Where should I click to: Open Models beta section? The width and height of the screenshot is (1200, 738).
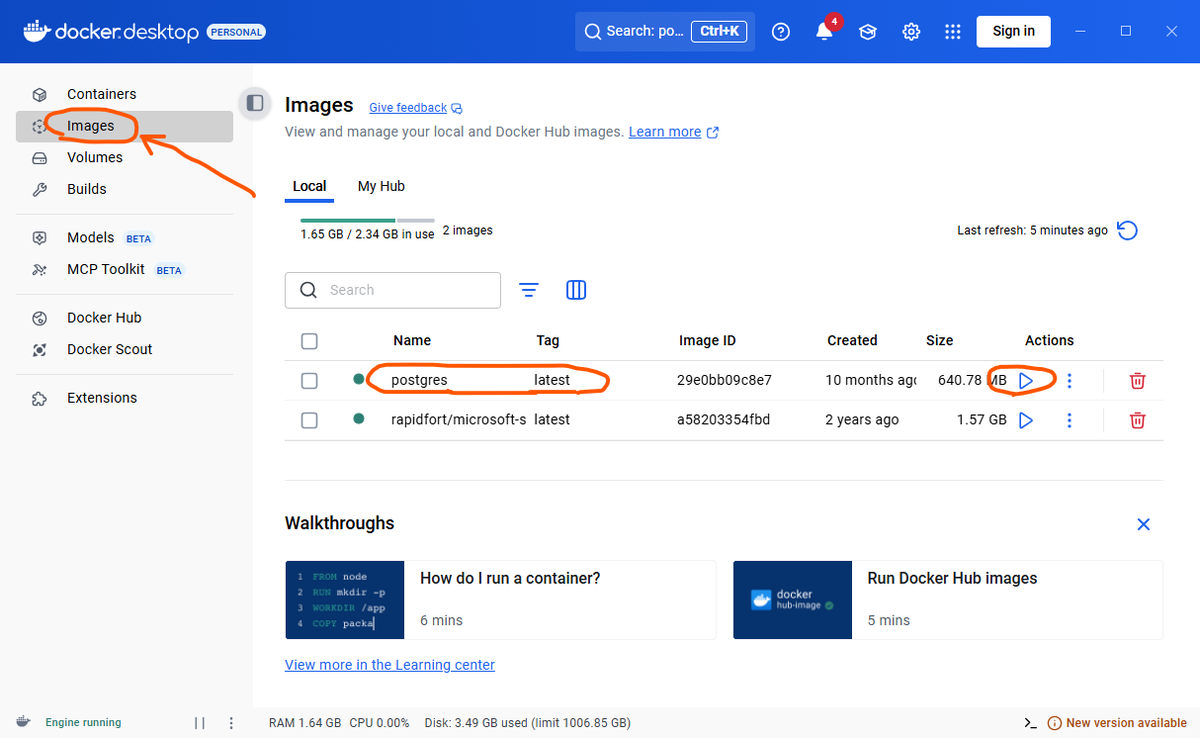pos(124,238)
